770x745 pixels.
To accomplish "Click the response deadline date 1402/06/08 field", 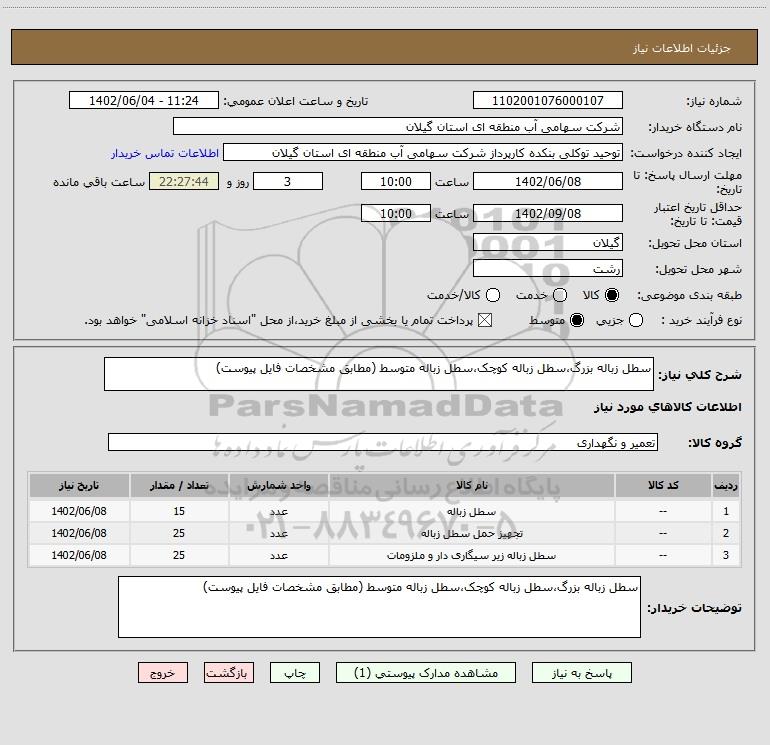I will [548, 182].
